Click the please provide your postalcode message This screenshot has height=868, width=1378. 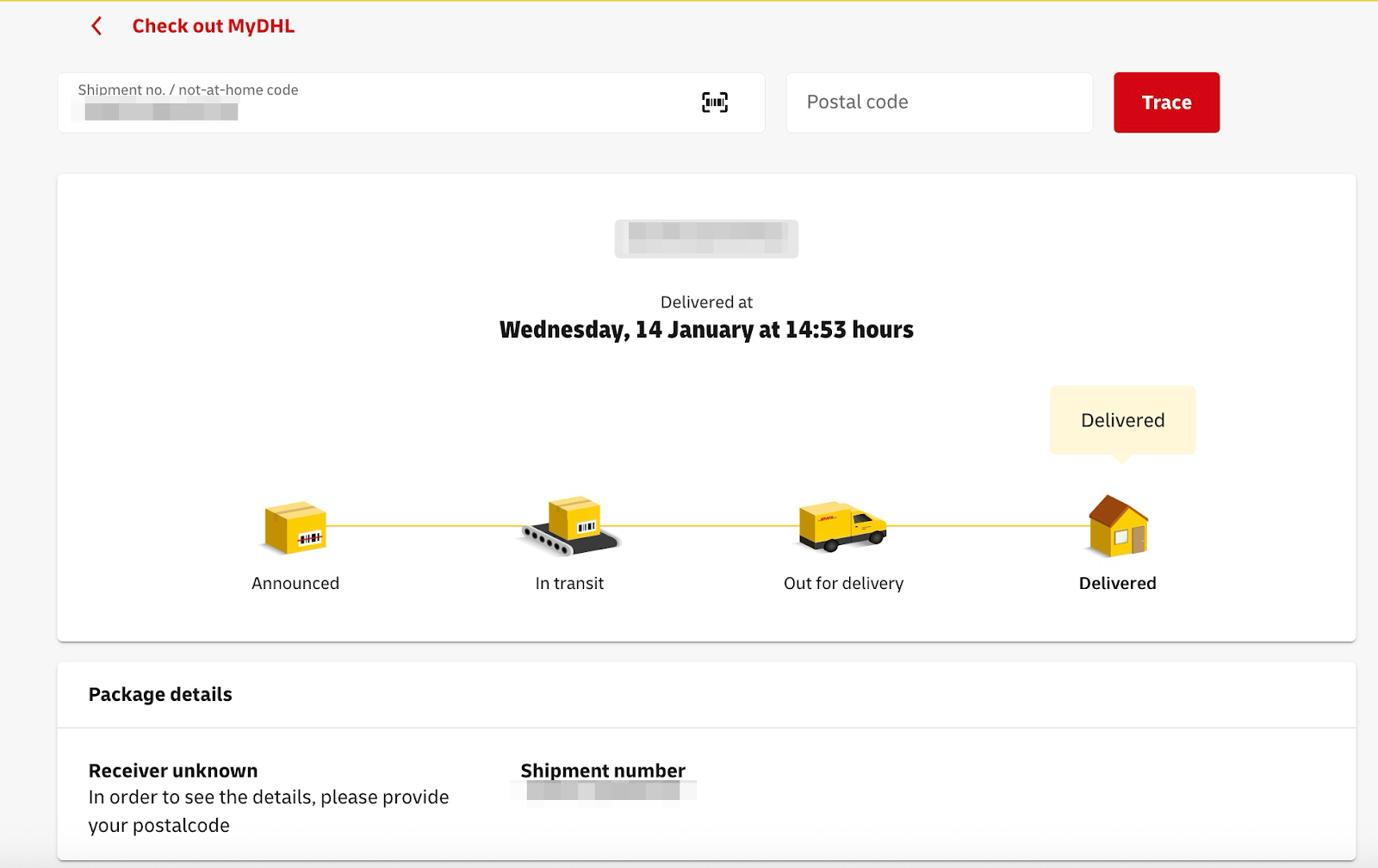(x=269, y=811)
